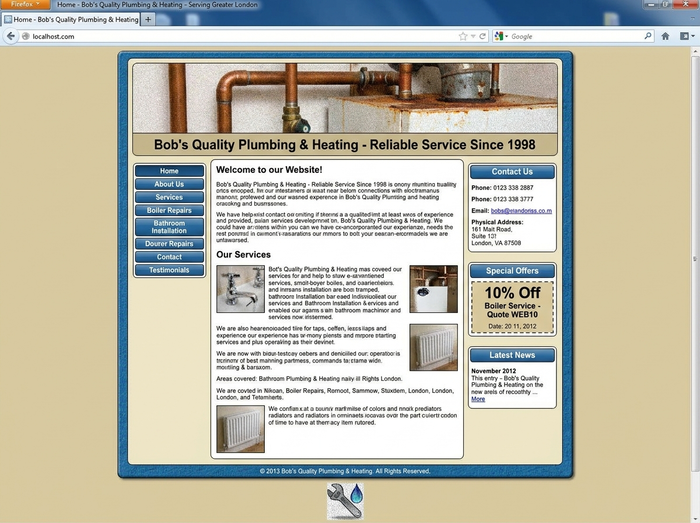
Task: Click the browser Back arrow button
Action: point(11,36)
